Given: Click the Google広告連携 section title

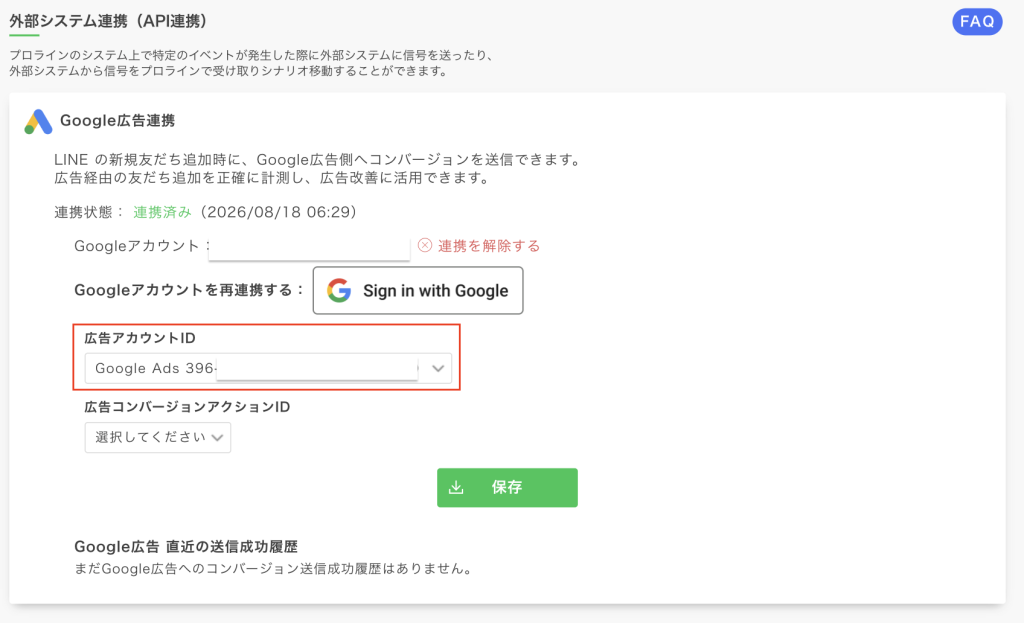Looking at the screenshot, I should (118, 121).
